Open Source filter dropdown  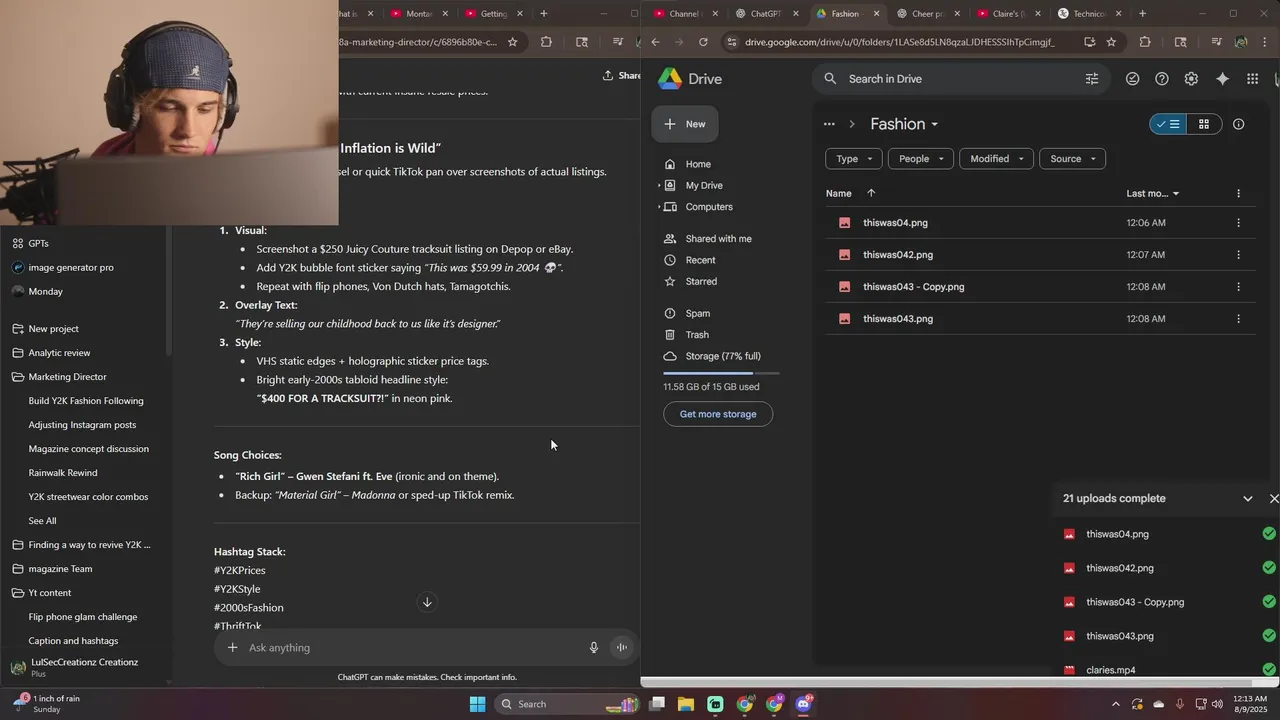(1073, 159)
